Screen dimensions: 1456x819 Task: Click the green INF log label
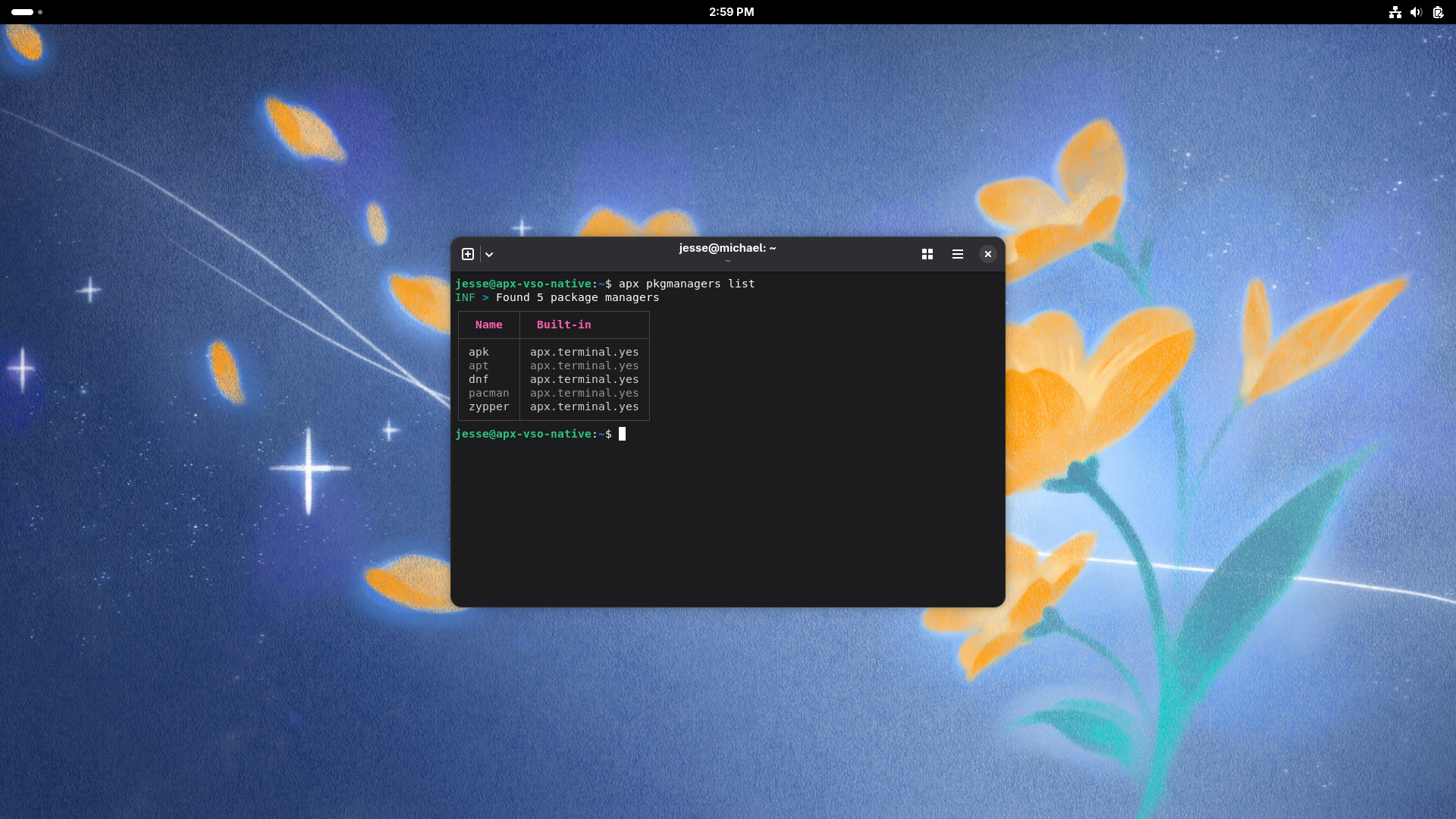(x=465, y=297)
